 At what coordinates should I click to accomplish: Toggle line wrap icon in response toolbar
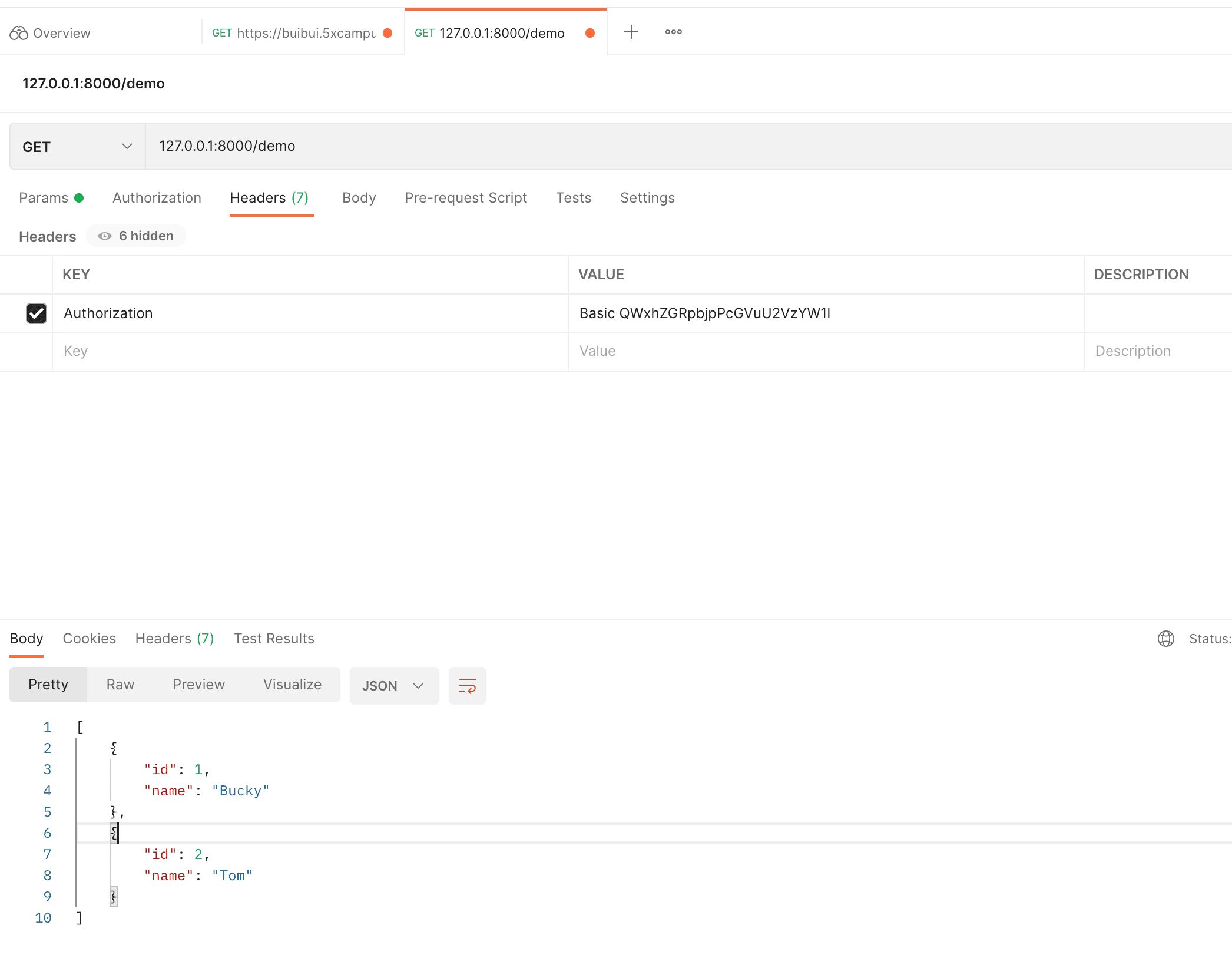pos(467,685)
